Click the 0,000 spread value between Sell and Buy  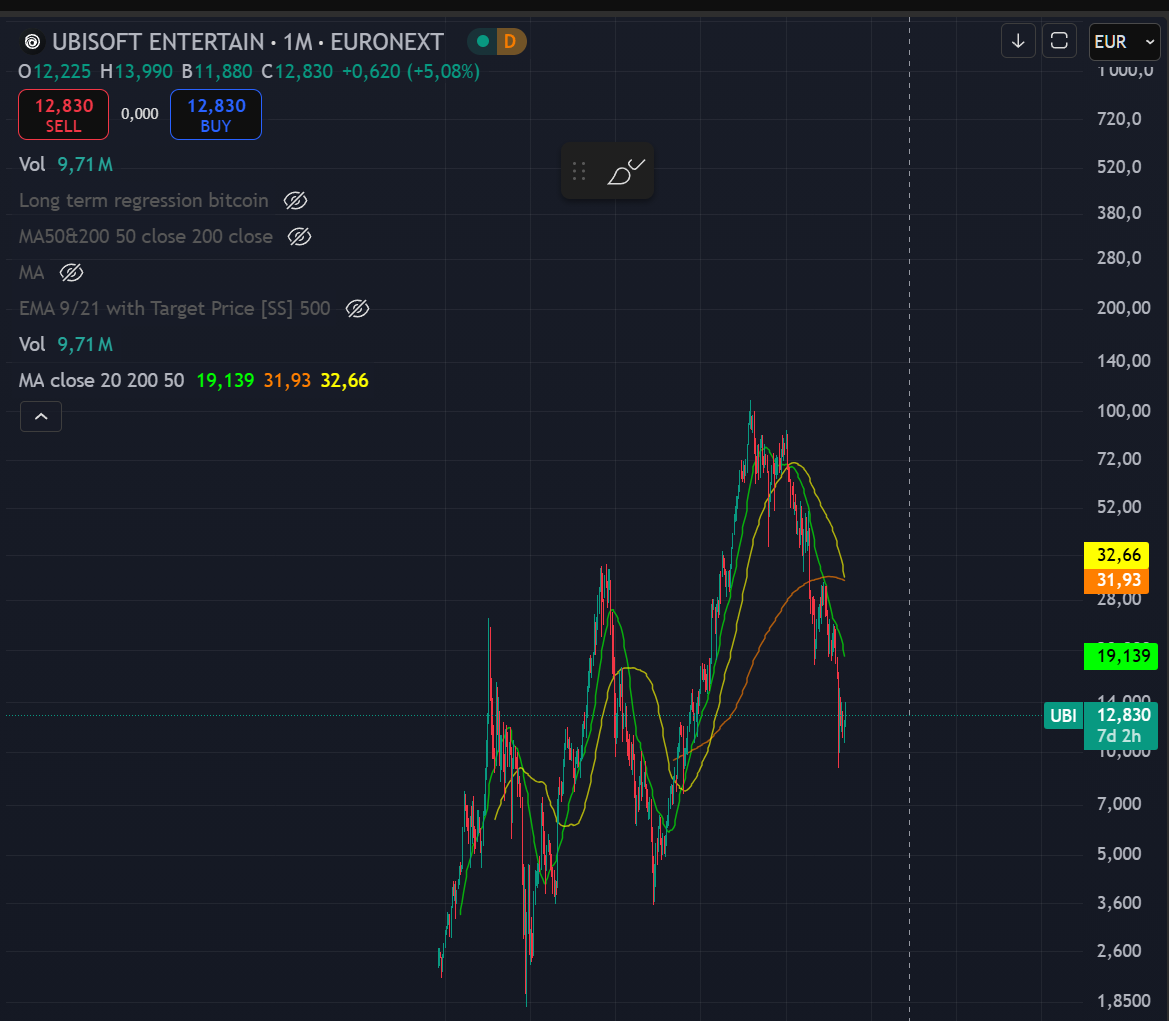tap(139, 114)
